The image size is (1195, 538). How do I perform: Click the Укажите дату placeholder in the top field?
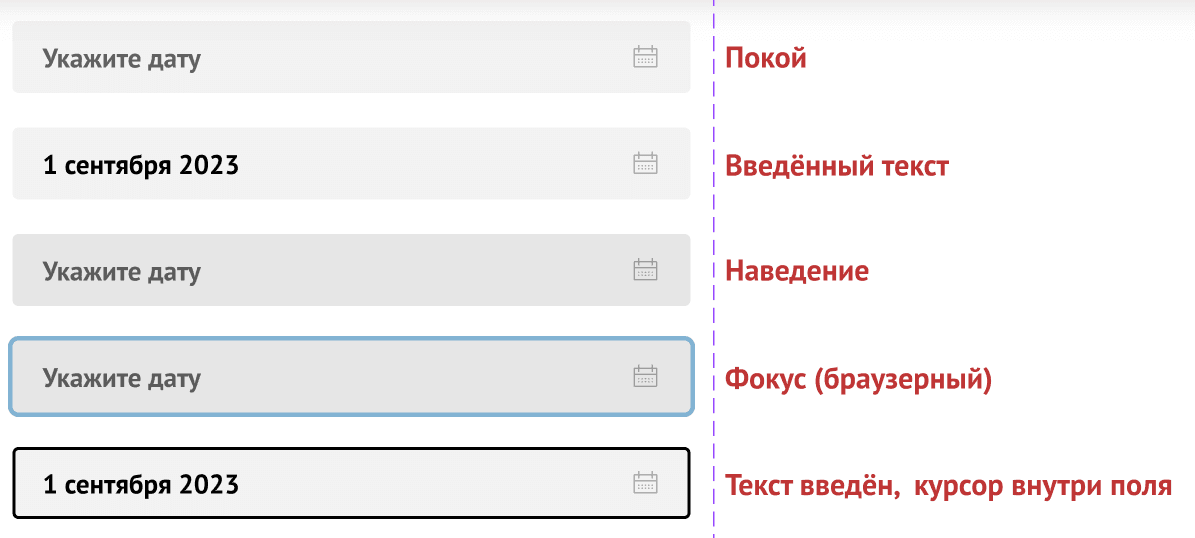121,58
